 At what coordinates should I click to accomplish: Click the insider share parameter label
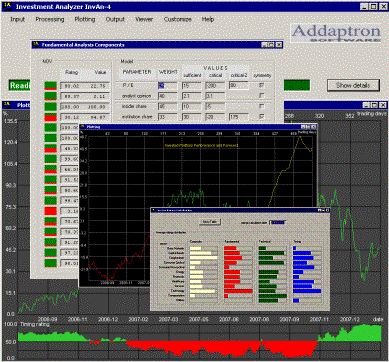(x=134, y=106)
